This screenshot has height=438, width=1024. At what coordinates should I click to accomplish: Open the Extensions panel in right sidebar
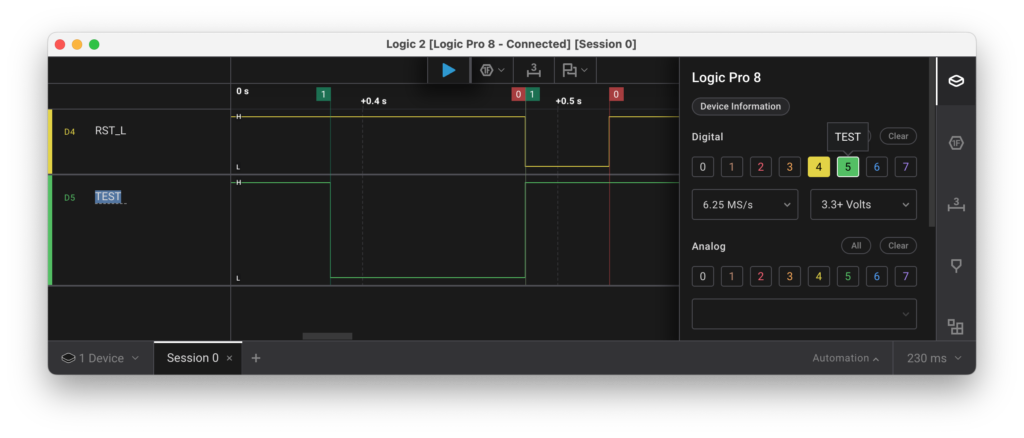tap(955, 327)
